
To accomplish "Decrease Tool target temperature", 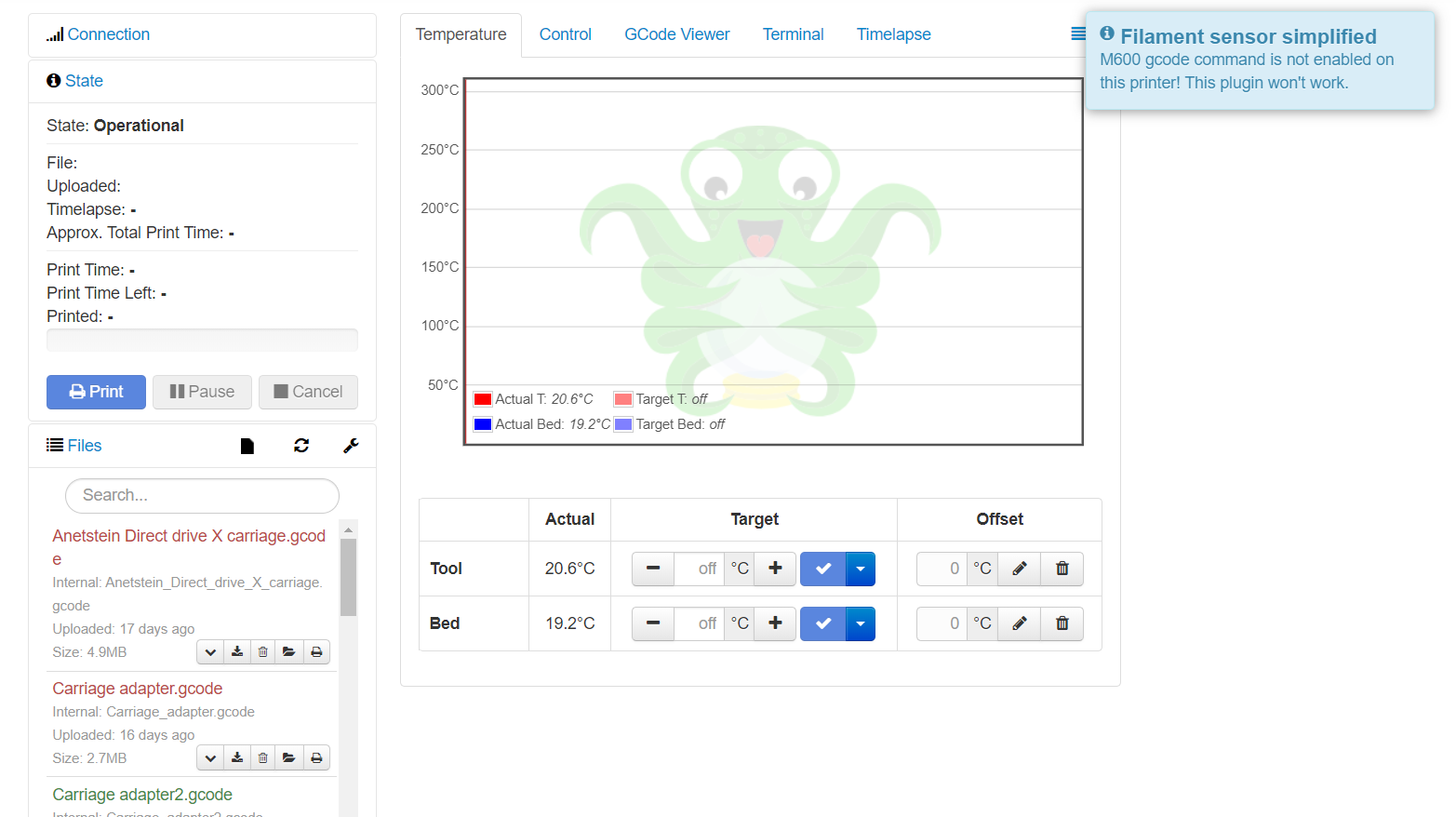I will pos(653,569).
